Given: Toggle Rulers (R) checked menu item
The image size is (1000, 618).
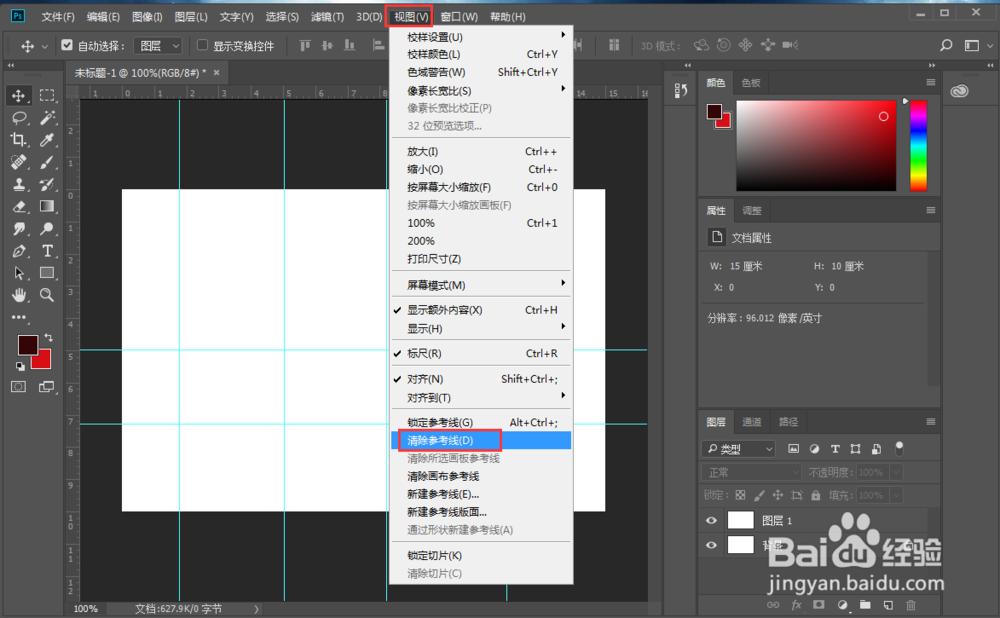Looking at the screenshot, I should pyautogui.click(x=481, y=353).
